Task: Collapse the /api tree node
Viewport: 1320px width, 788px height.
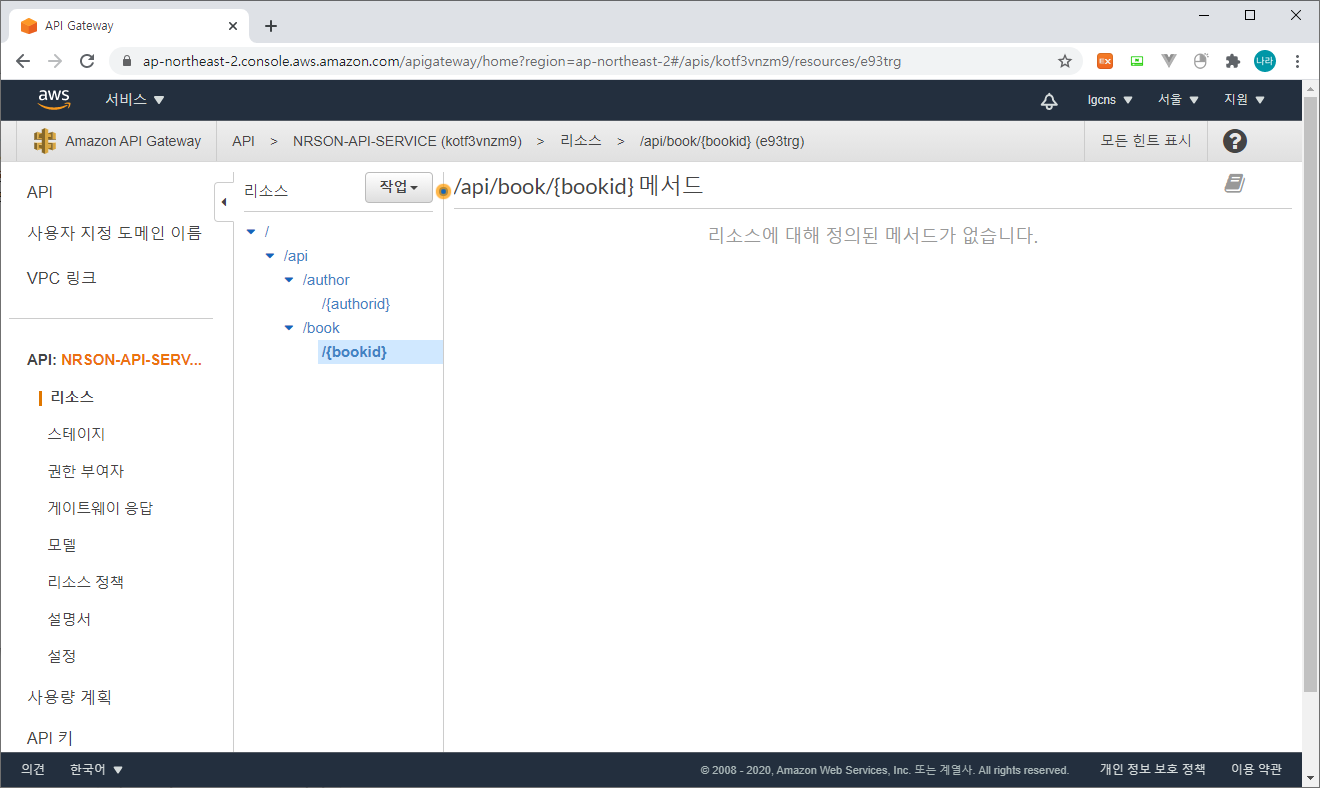Action: pos(270,256)
